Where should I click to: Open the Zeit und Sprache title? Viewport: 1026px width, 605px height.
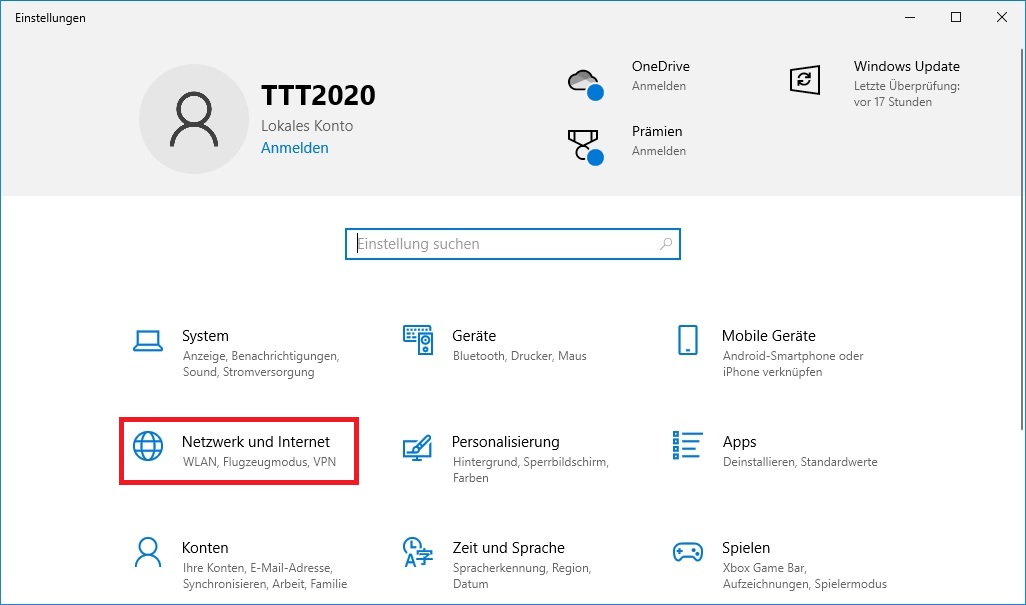point(508,547)
